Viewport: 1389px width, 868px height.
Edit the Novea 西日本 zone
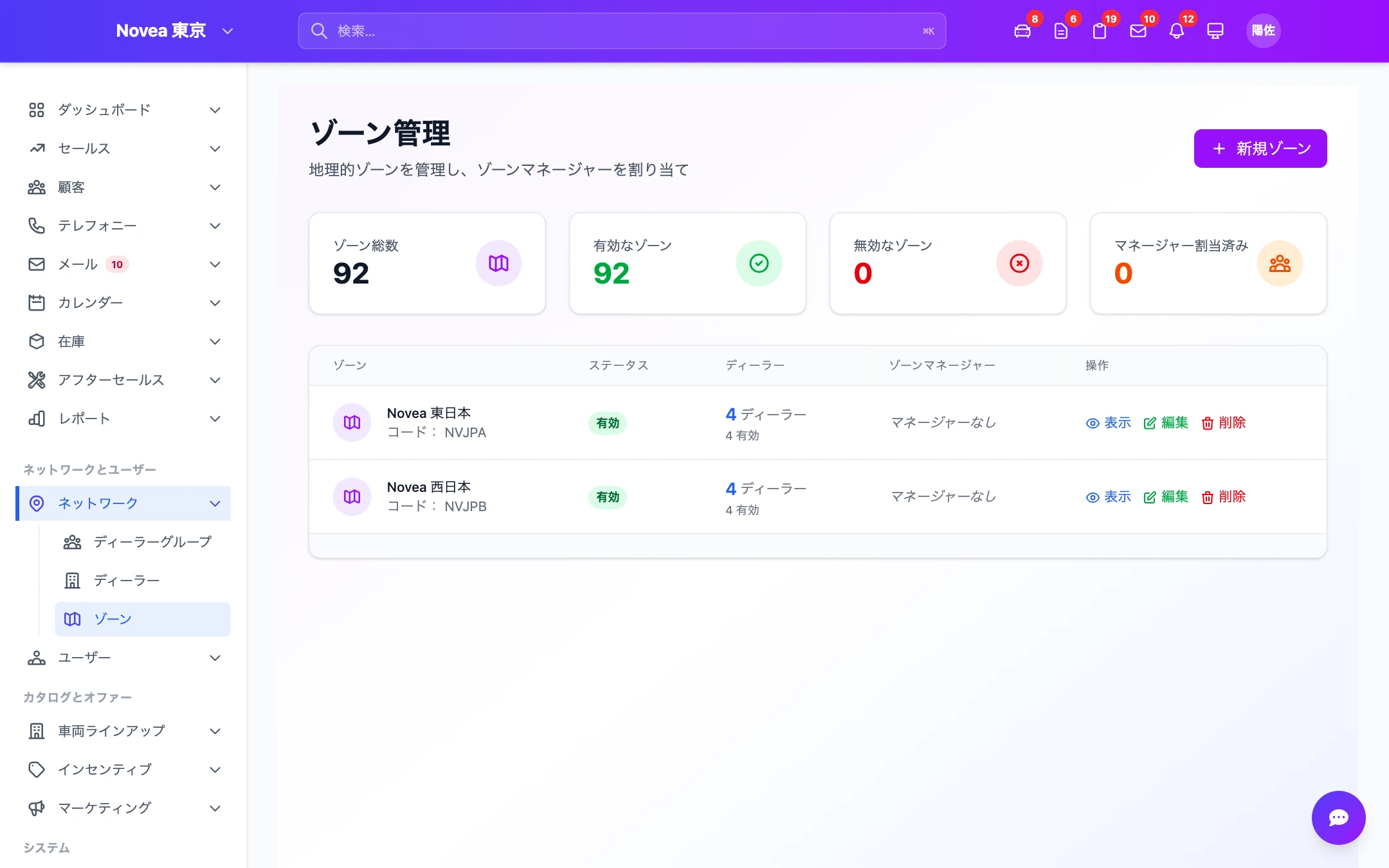click(x=1166, y=496)
